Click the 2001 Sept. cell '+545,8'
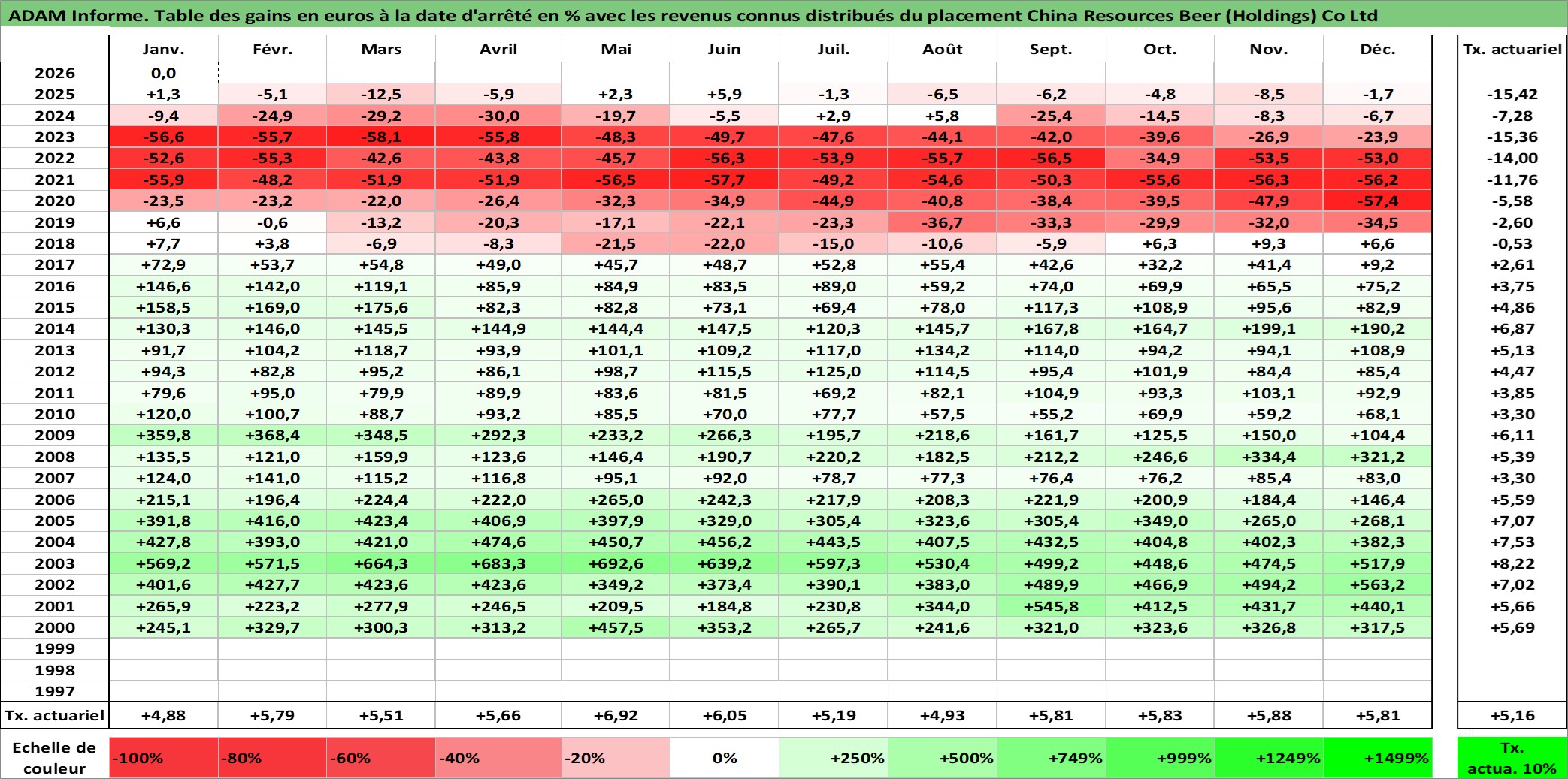The height and width of the screenshot is (779, 1568). click(x=1051, y=606)
